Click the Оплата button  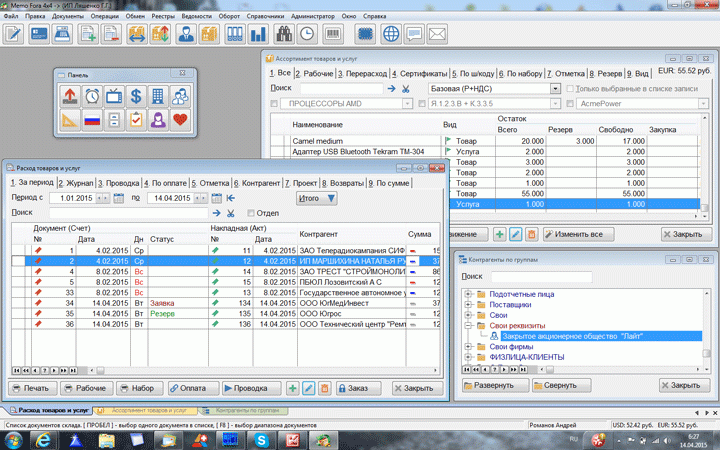click(193, 388)
